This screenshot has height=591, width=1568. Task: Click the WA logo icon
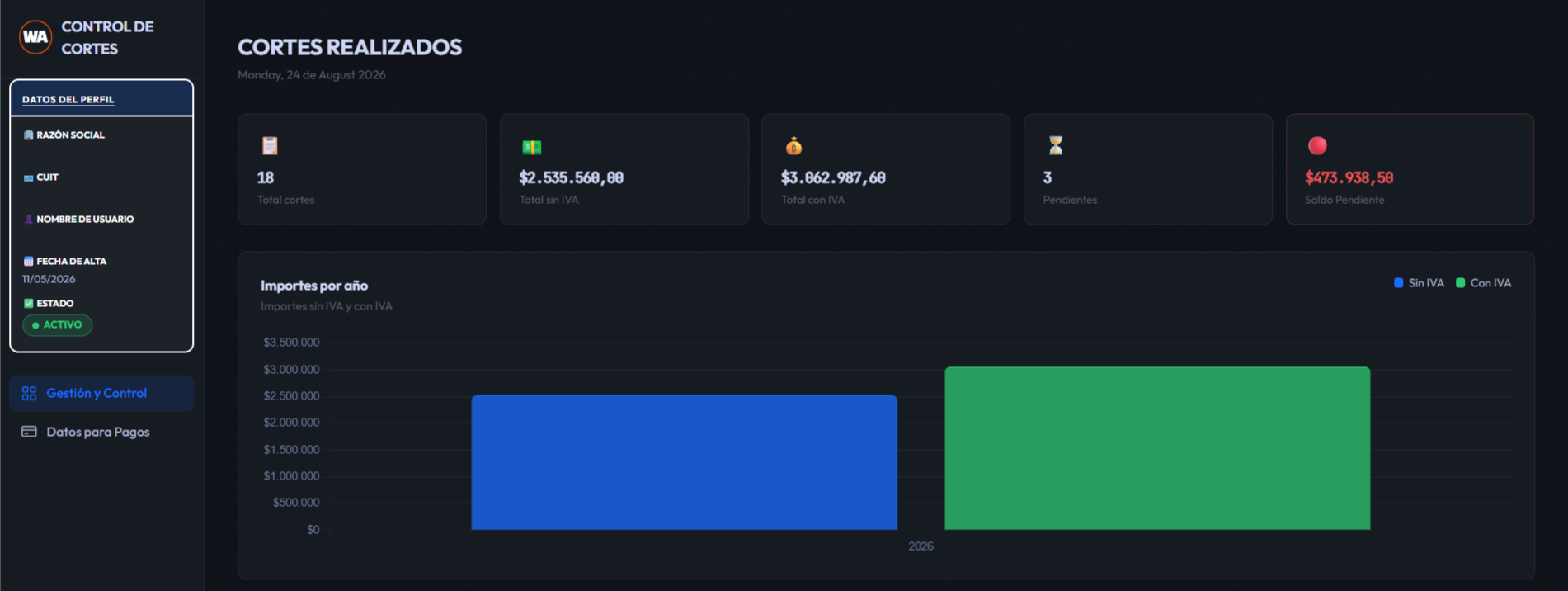click(35, 37)
